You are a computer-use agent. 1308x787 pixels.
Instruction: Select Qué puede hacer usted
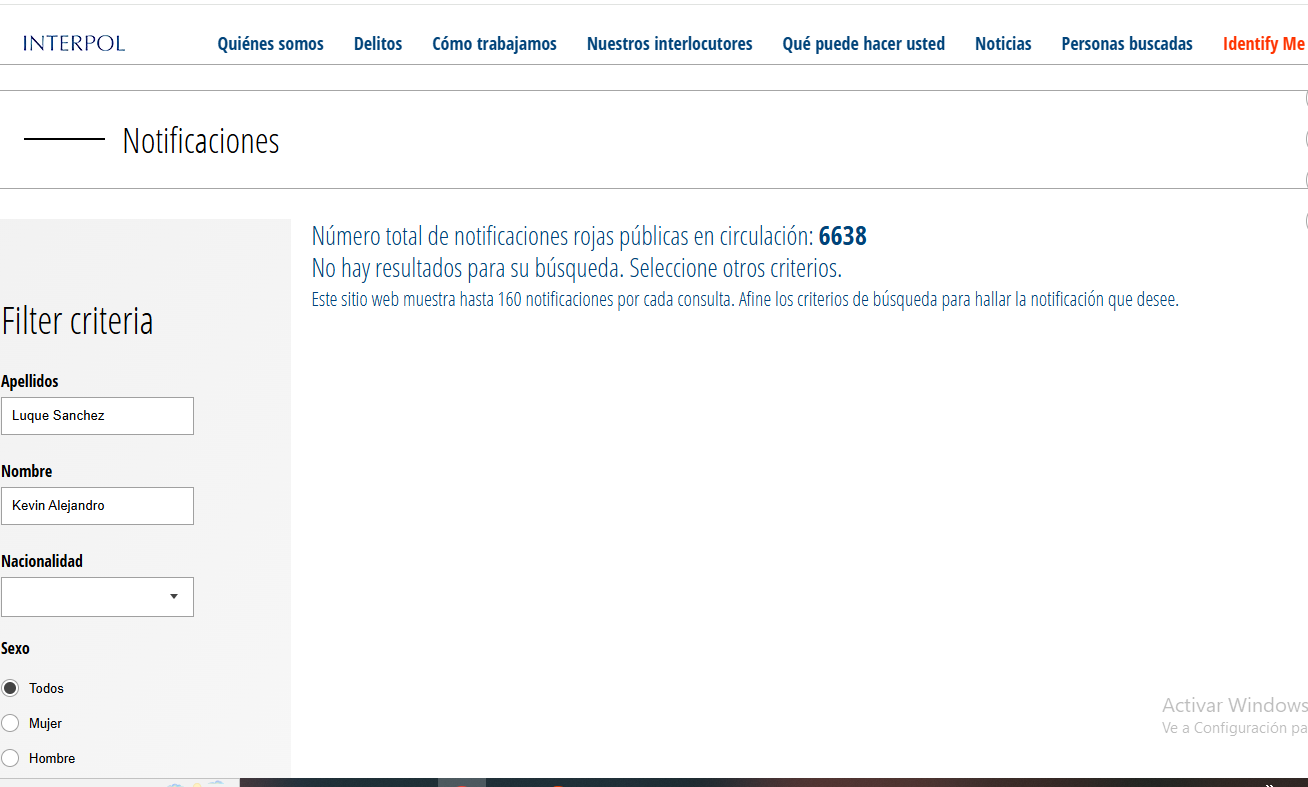pyautogui.click(x=863, y=44)
